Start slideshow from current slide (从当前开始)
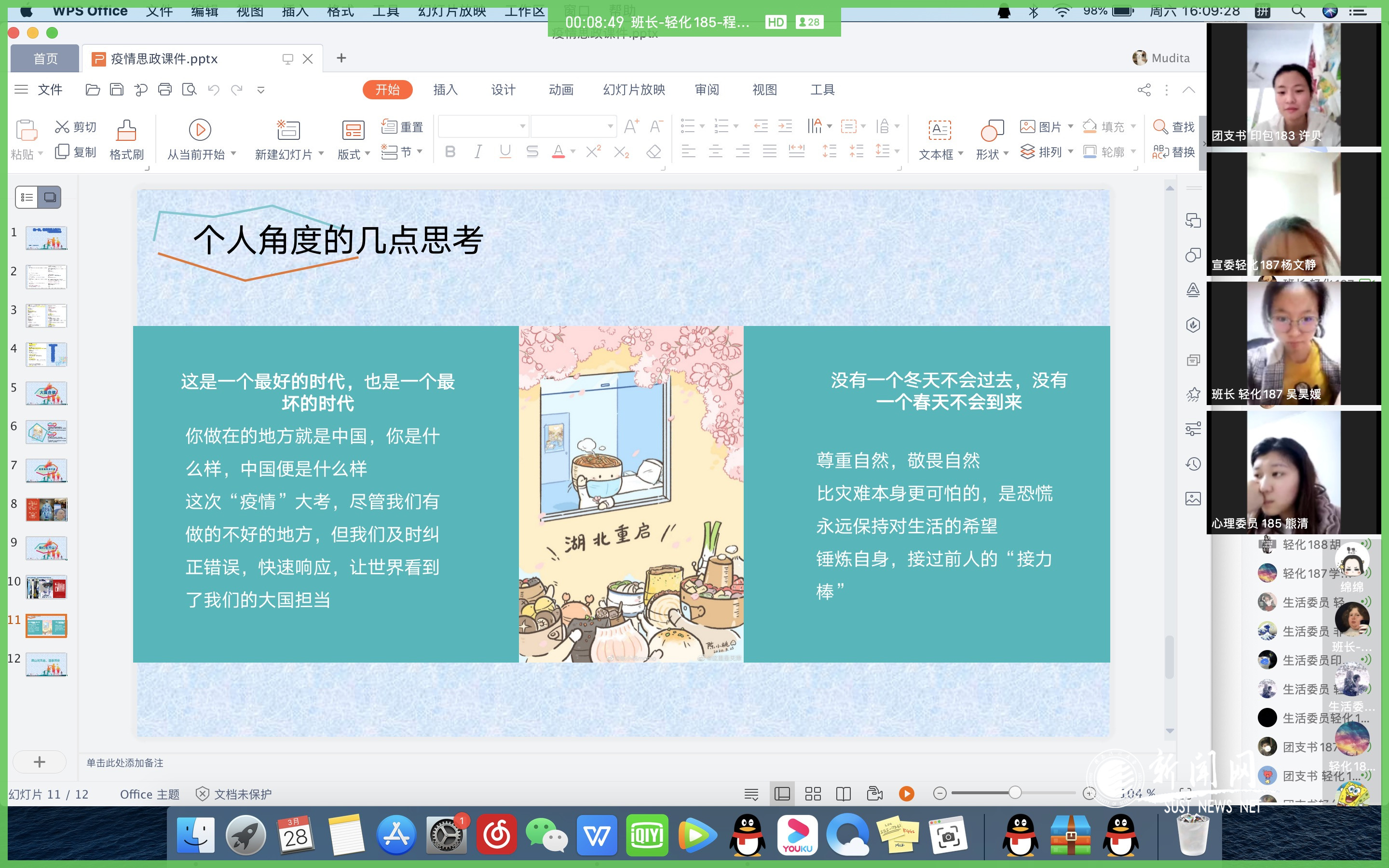 coord(200,130)
